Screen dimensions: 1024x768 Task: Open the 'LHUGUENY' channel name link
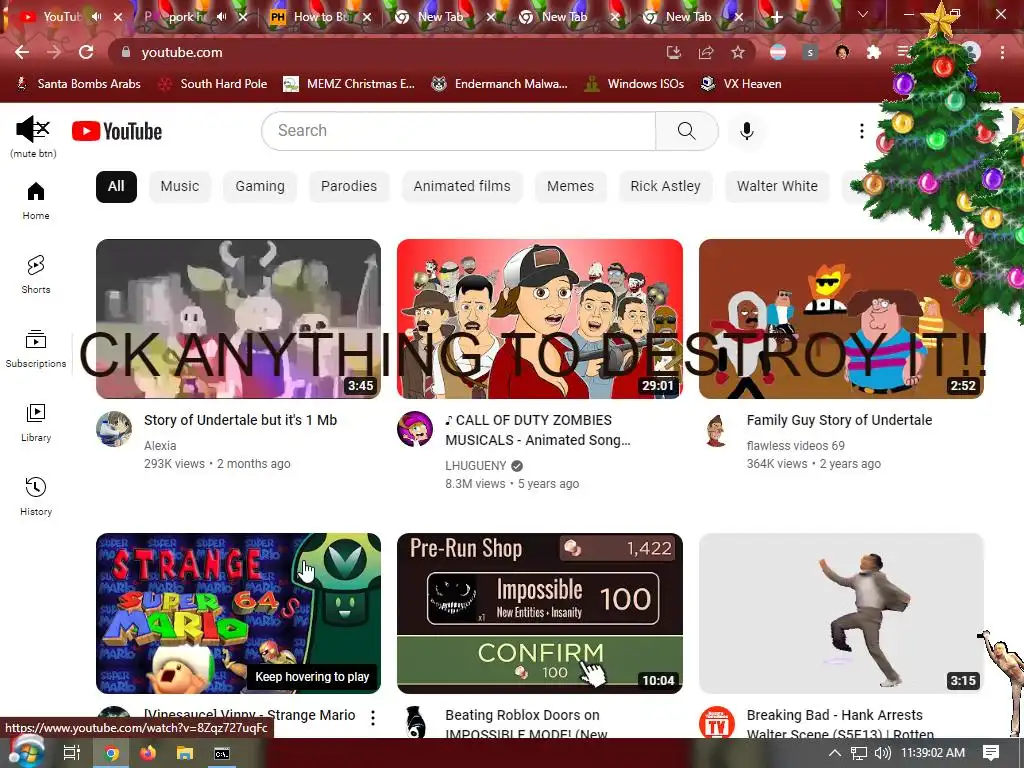pyautogui.click(x=475, y=466)
